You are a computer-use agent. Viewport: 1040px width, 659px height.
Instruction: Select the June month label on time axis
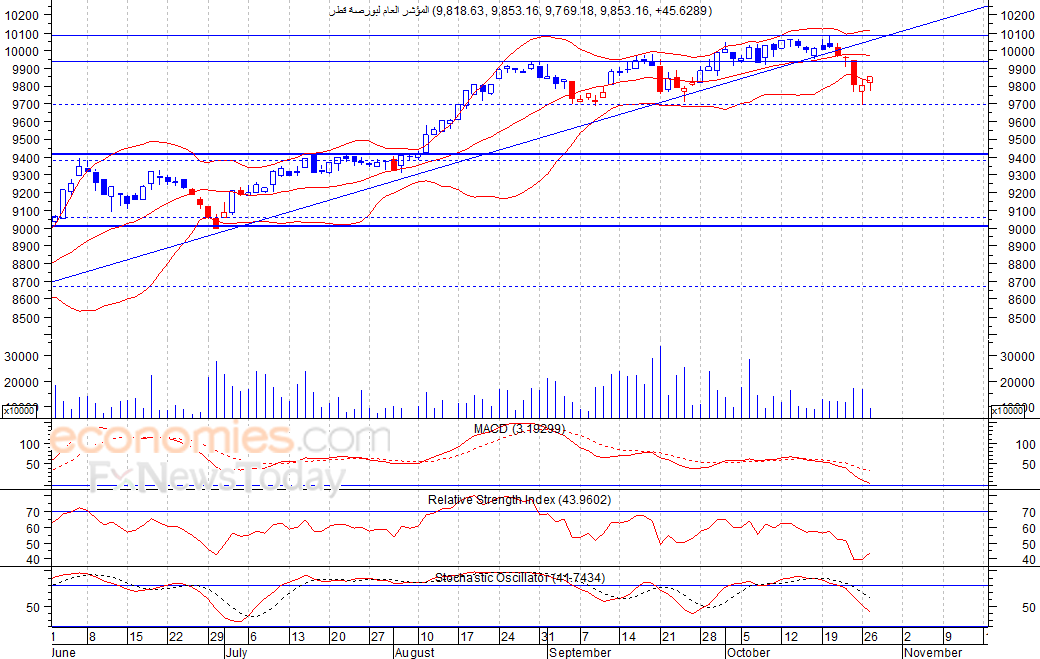(64, 652)
